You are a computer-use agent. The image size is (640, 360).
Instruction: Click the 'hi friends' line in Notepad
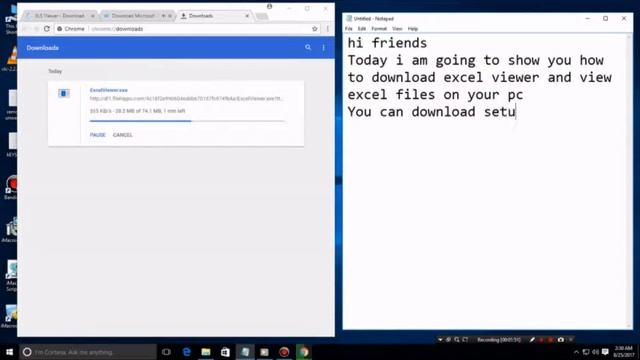(x=387, y=43)
